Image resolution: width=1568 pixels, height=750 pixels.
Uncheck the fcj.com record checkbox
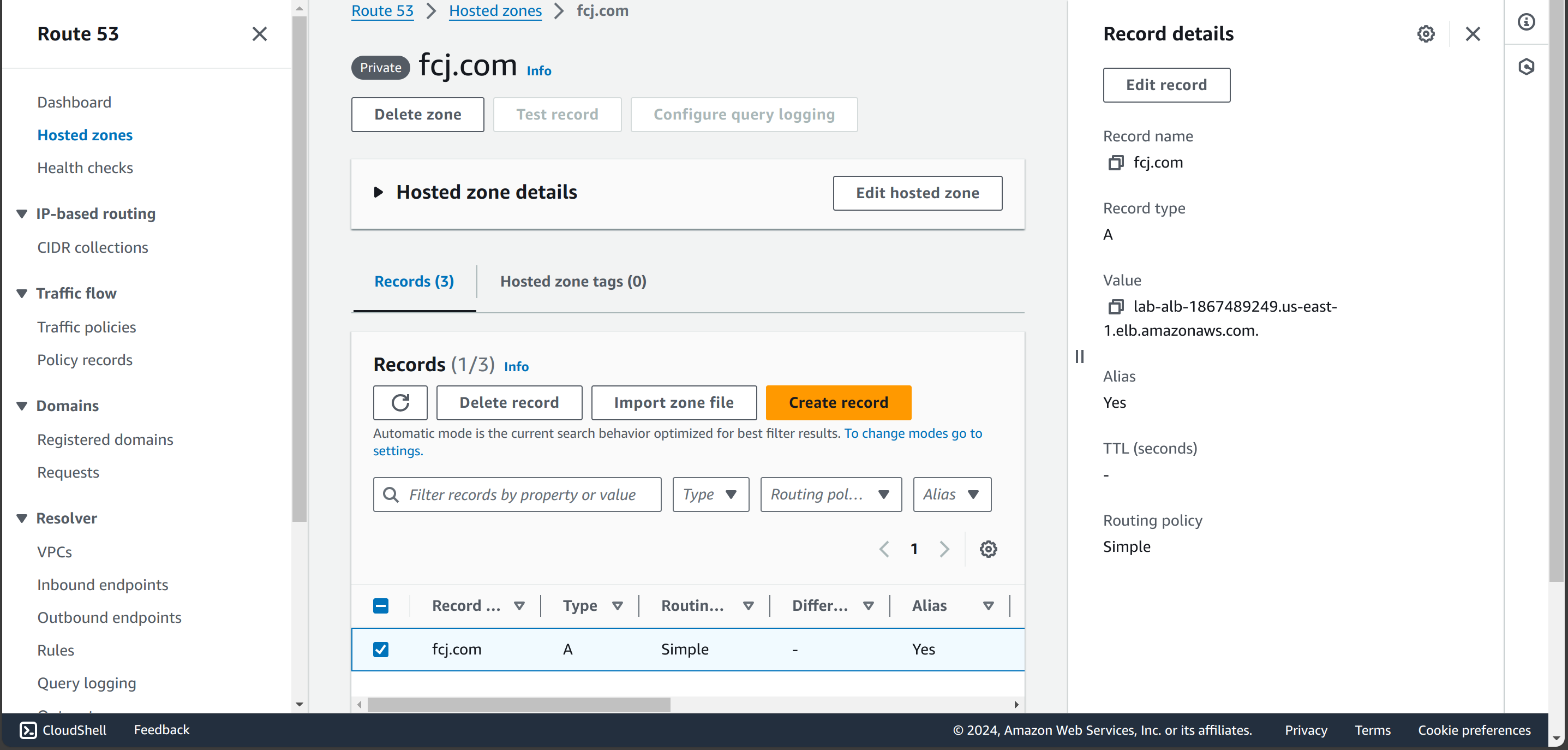click(380, 650)
